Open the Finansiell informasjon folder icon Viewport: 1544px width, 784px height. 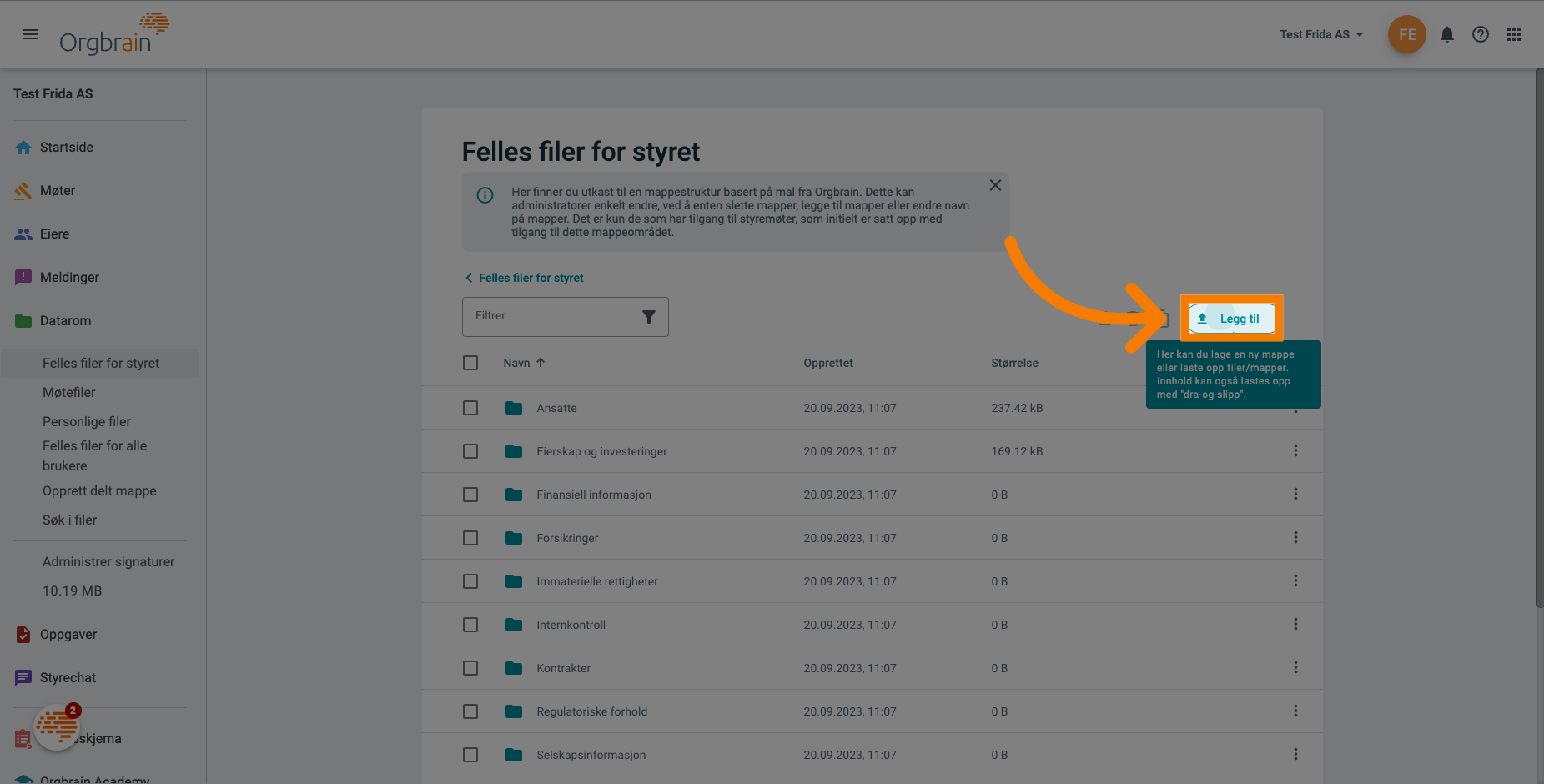514,495
